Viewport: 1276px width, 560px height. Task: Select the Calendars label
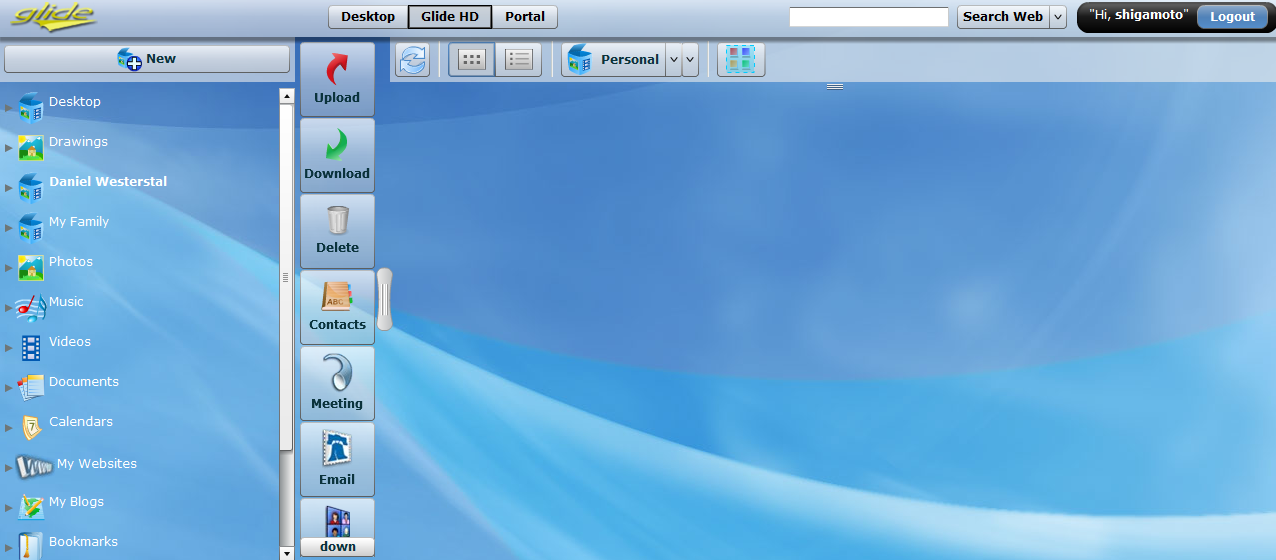[x=81, y=422]
